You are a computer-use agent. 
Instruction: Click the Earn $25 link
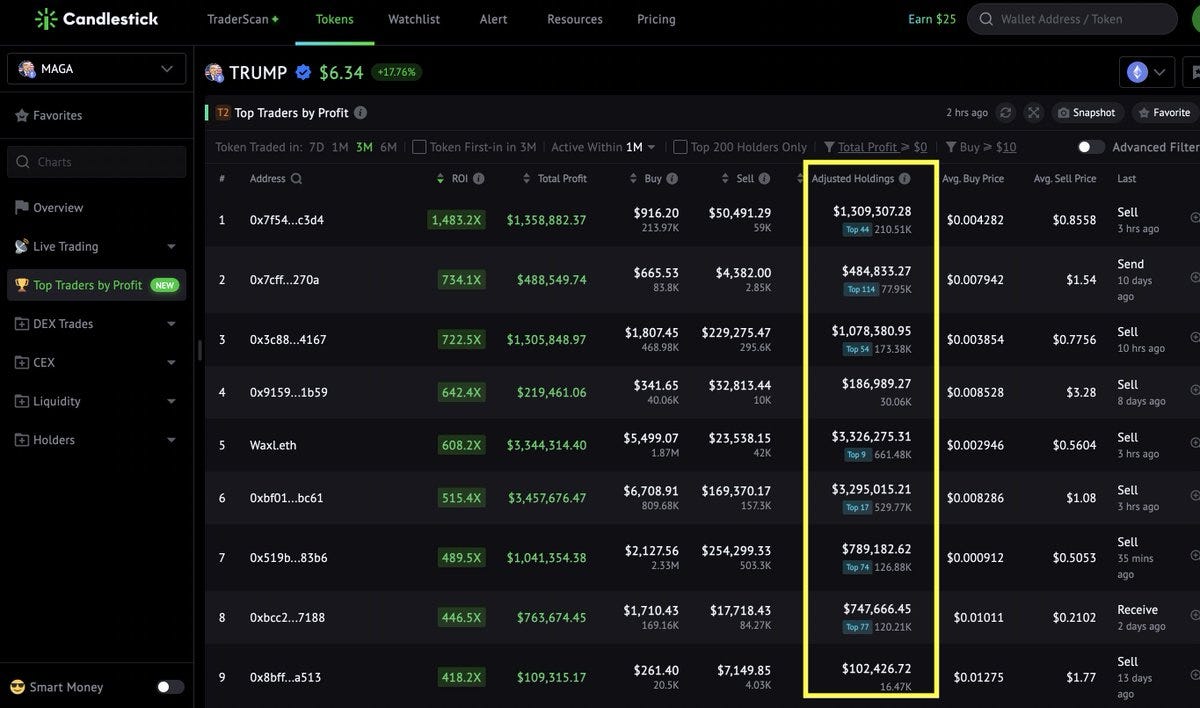tap(932, 19)
